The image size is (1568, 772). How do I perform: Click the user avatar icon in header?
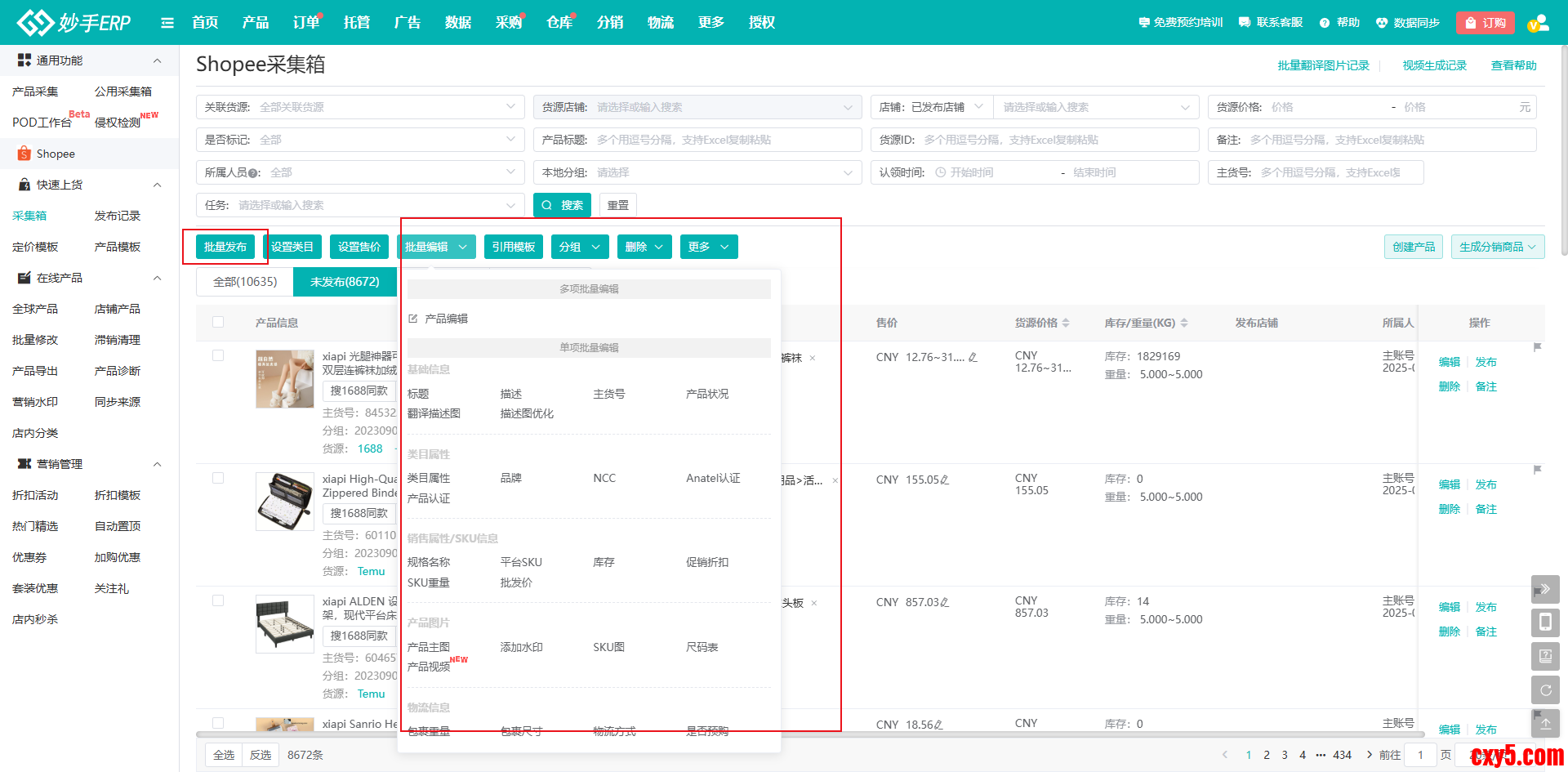click(x=1538, y=23)
